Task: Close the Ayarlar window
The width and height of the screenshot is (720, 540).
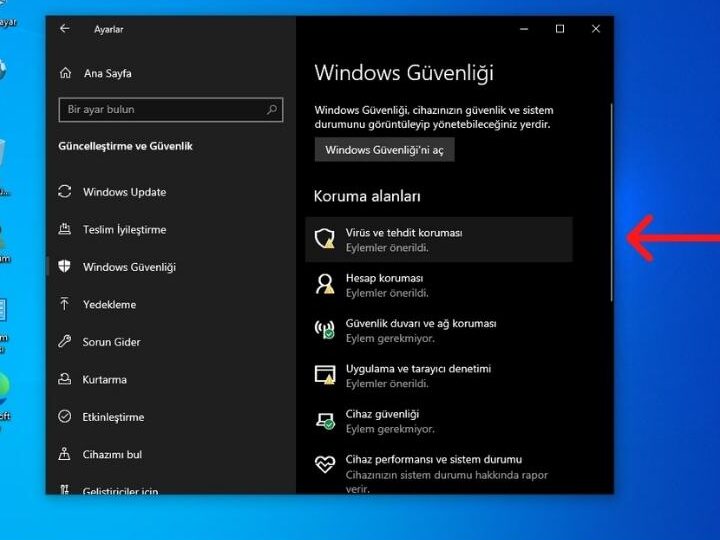Action: tap(596, 29)
